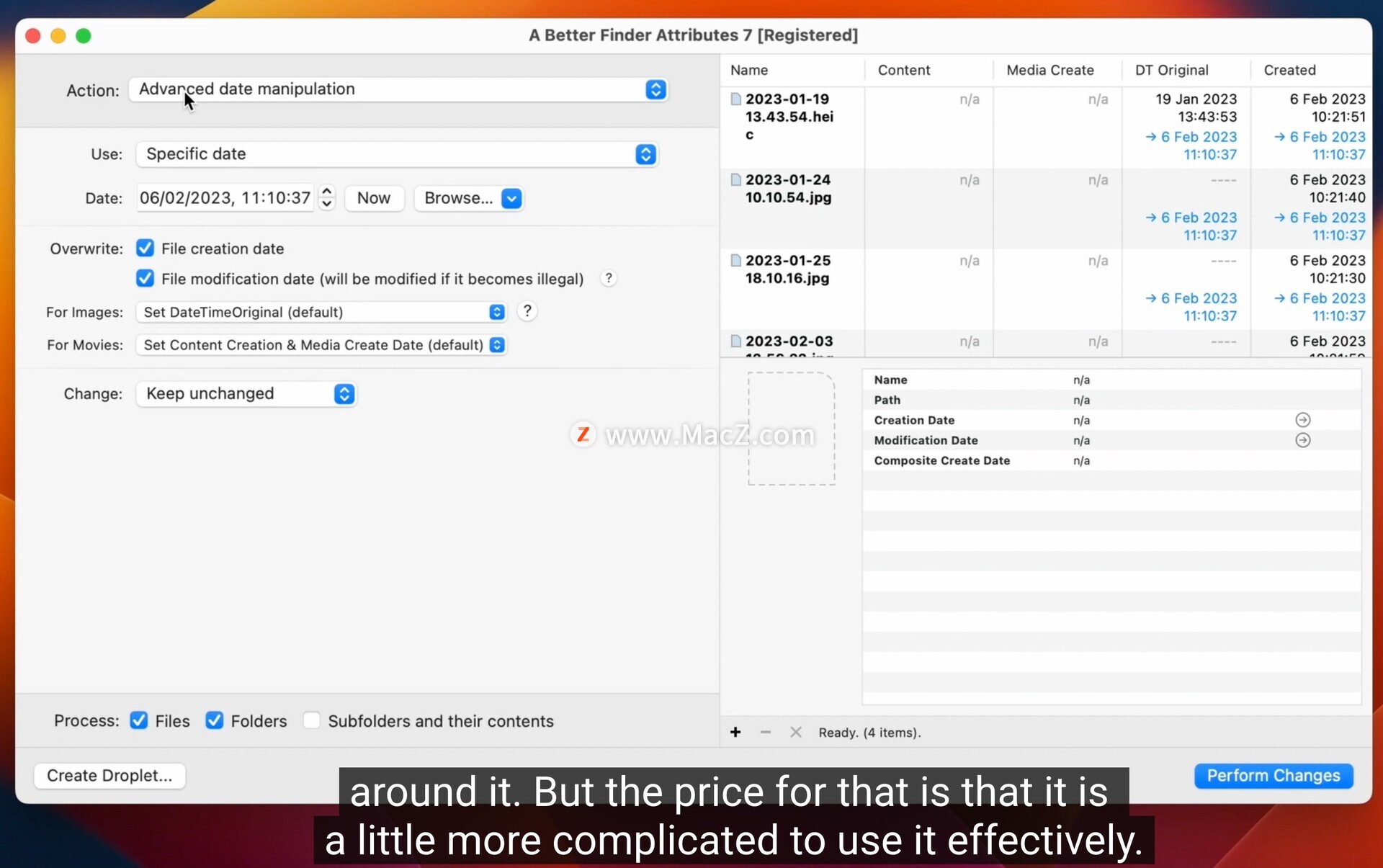The height and width of the screenshot is (868, 1383).
Task: Click Perform Changes button
Action: click(x=1274, y=776)
